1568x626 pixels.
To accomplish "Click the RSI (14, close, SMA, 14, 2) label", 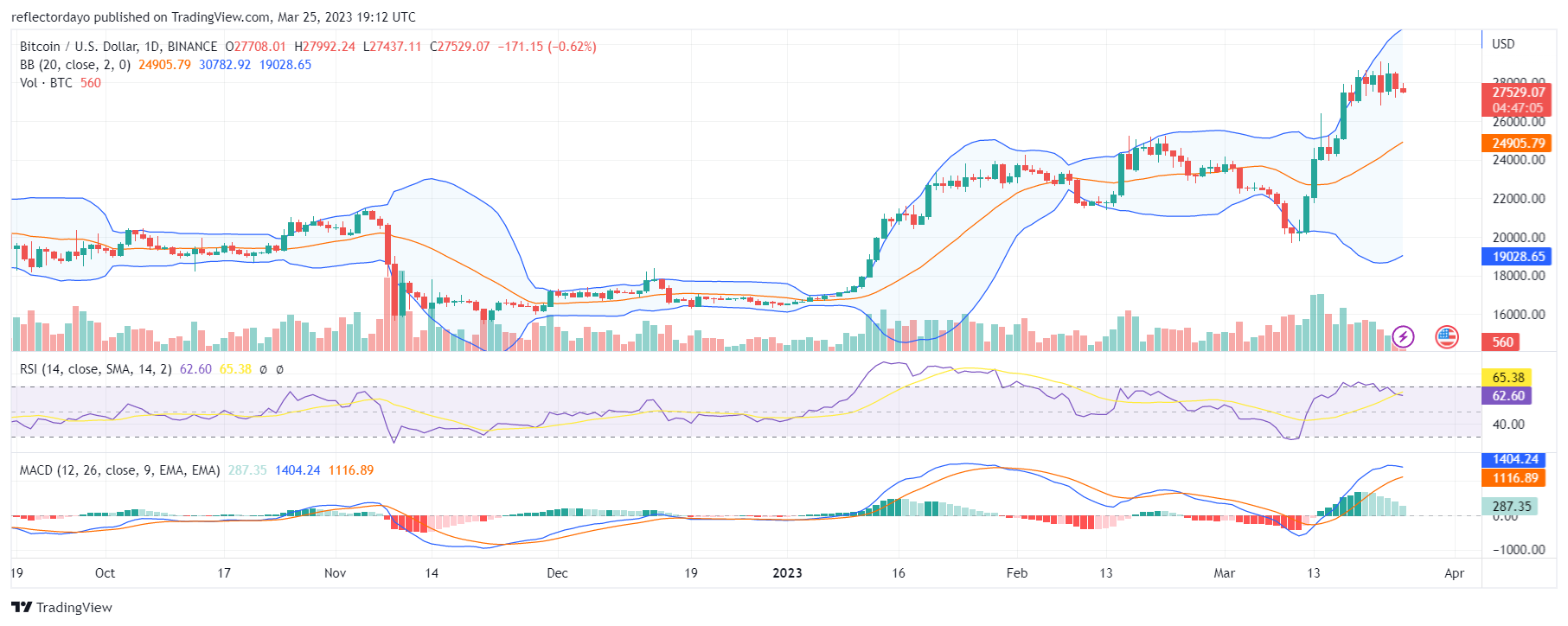I will tap(95, 369).
